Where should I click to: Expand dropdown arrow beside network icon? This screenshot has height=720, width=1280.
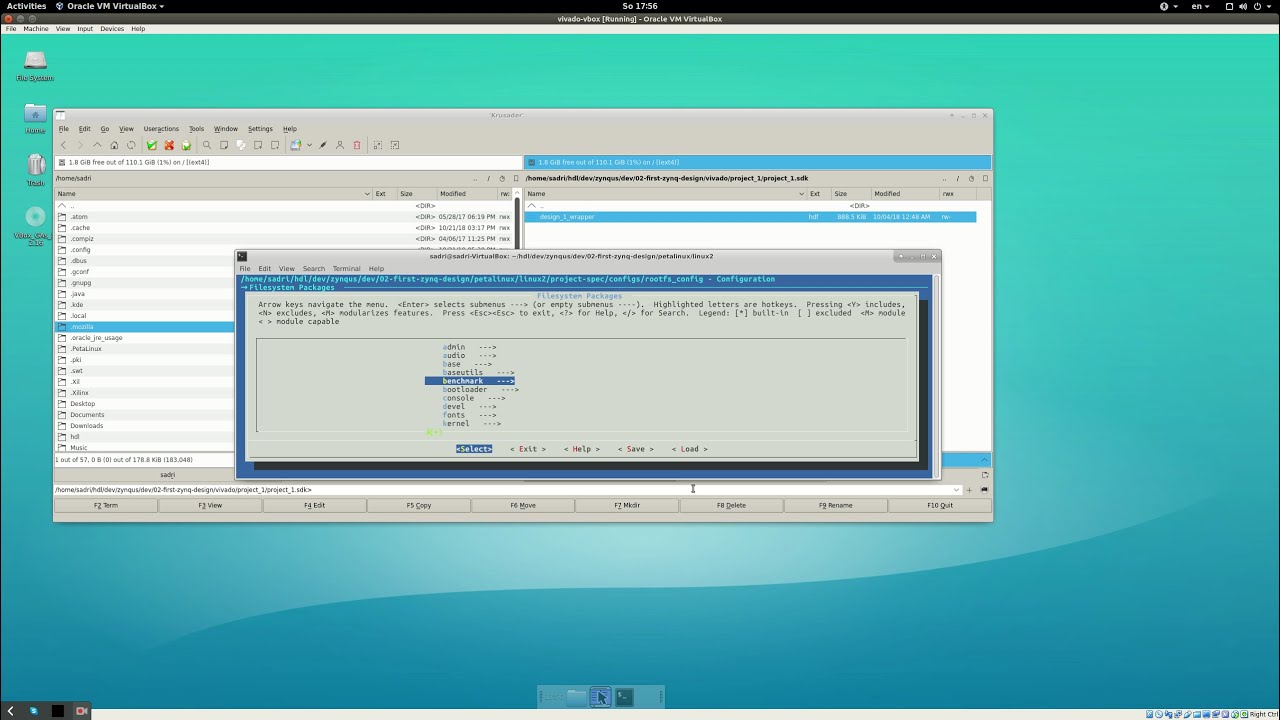[309, 145]
